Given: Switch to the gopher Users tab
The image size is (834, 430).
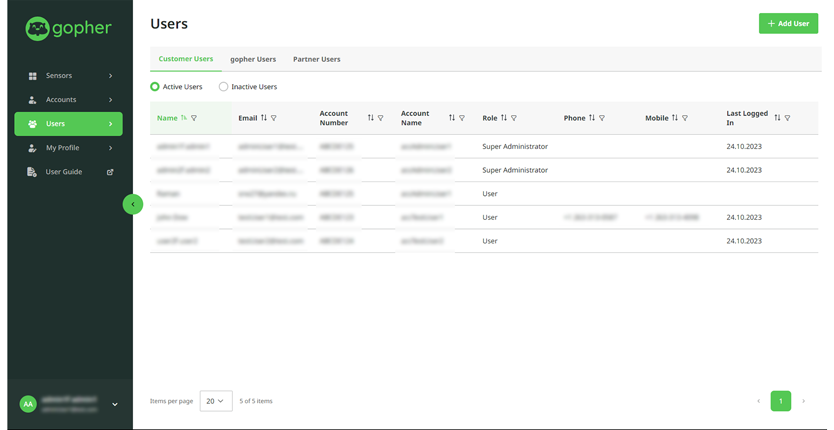Looking at the screenshot, I should pos(253,59).
